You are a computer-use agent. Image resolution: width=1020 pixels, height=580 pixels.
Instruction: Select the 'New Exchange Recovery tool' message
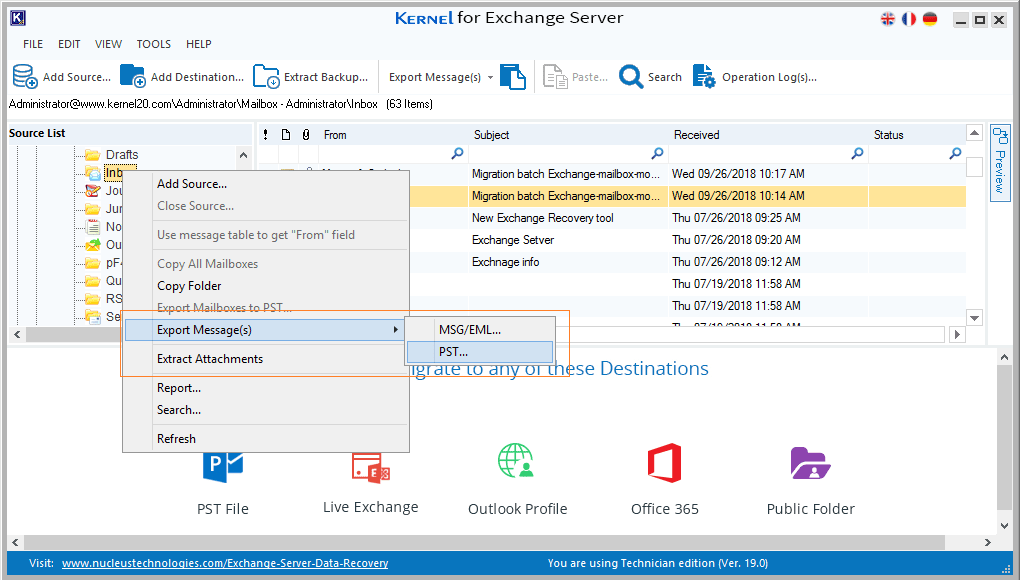tap(543, 218)
